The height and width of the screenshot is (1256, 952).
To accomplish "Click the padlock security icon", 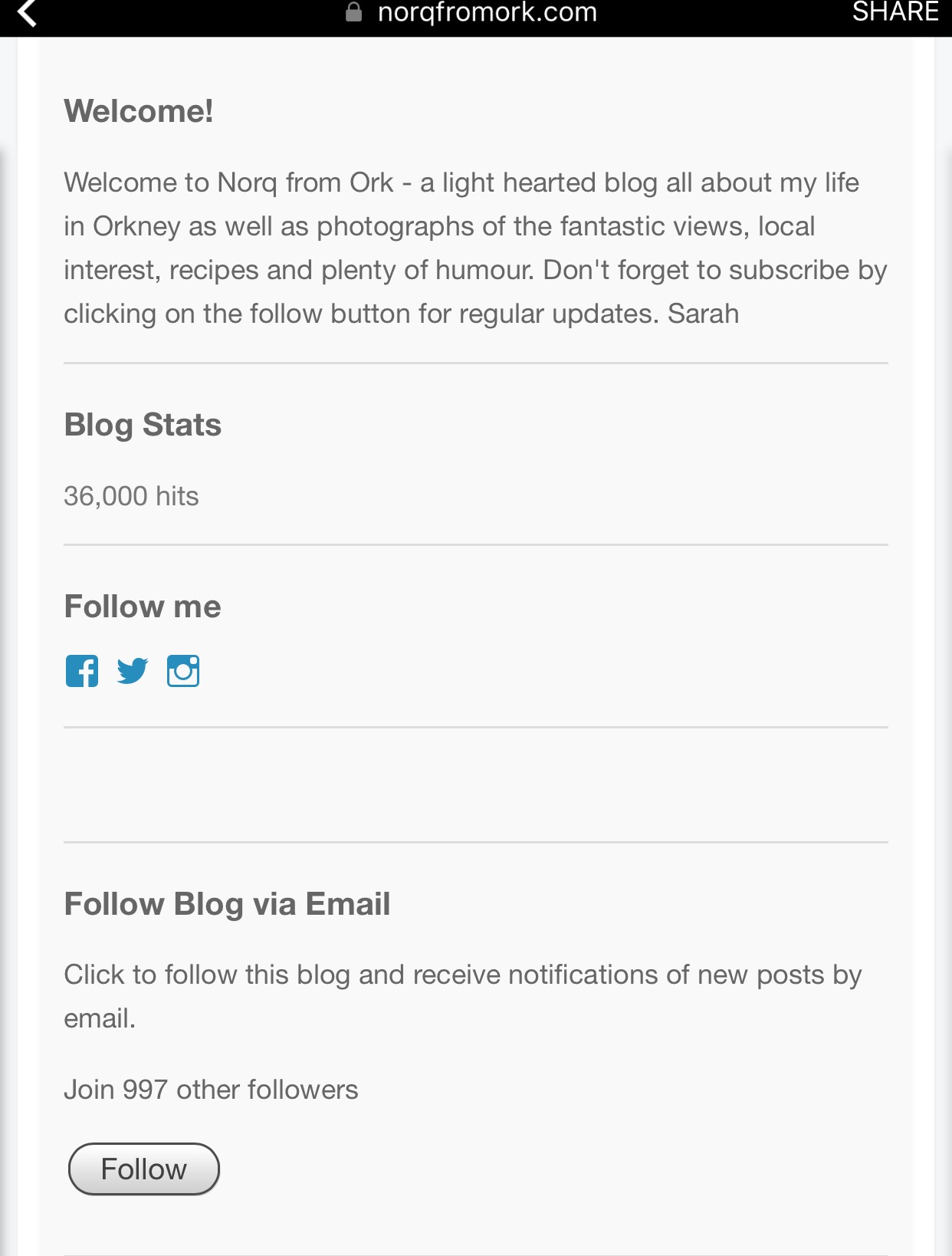I will 353,12.
